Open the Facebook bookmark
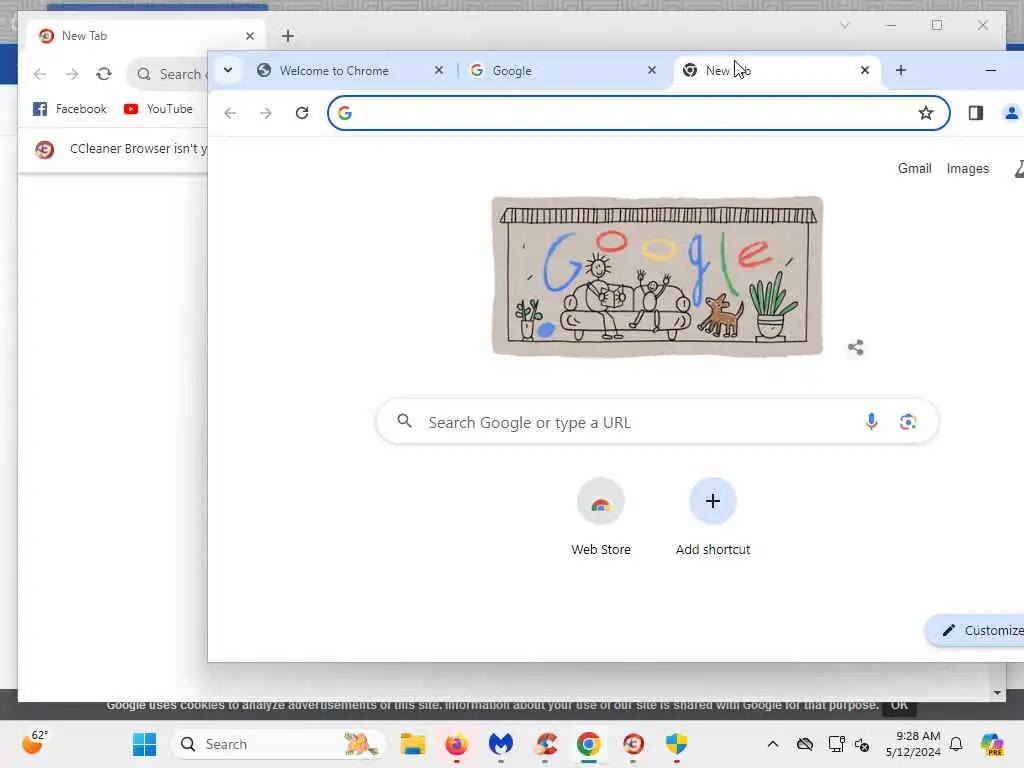This screenshot has height=768, width=1024. coord(69,109)
